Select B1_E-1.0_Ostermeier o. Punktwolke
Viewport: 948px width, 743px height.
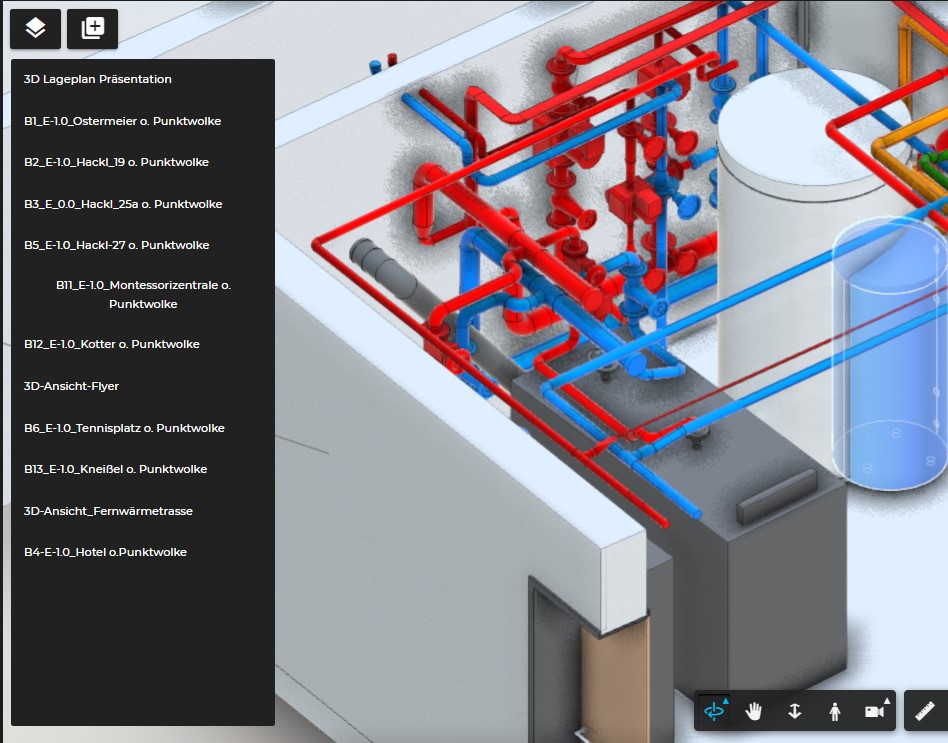[123, 120]
